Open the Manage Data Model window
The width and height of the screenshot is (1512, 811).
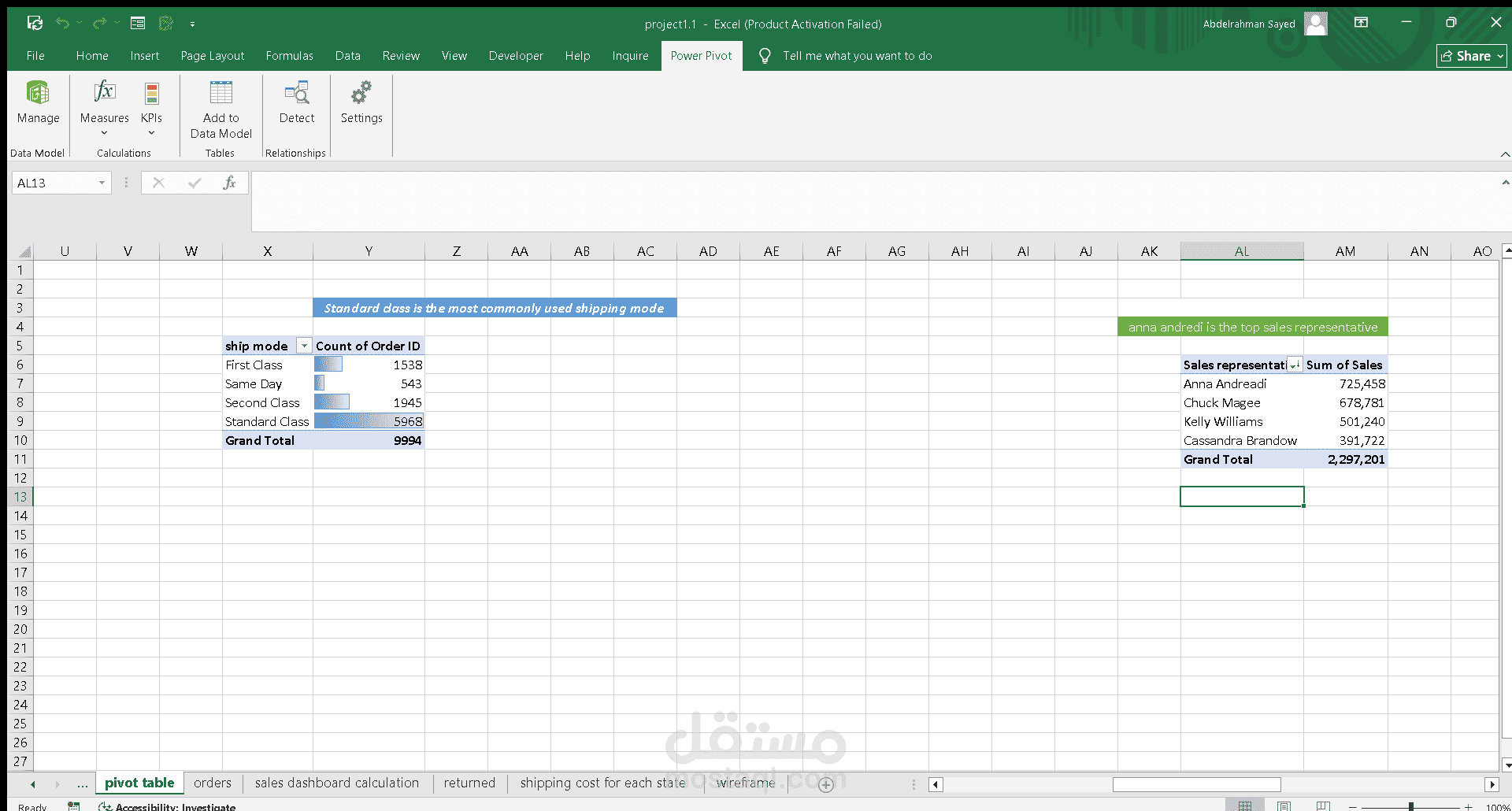(x=38, y=102)
